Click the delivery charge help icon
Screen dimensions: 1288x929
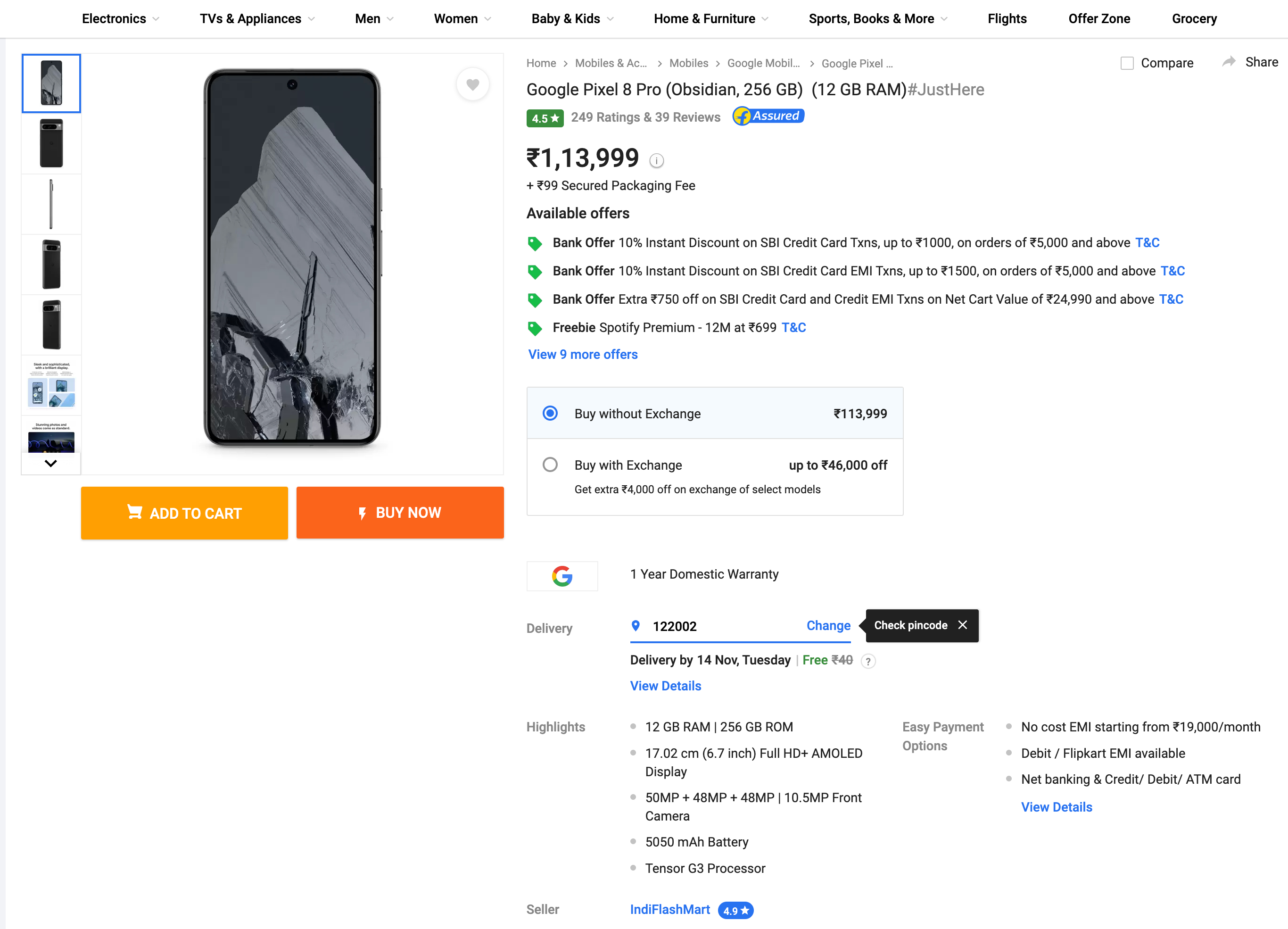(x=868, y=661)
